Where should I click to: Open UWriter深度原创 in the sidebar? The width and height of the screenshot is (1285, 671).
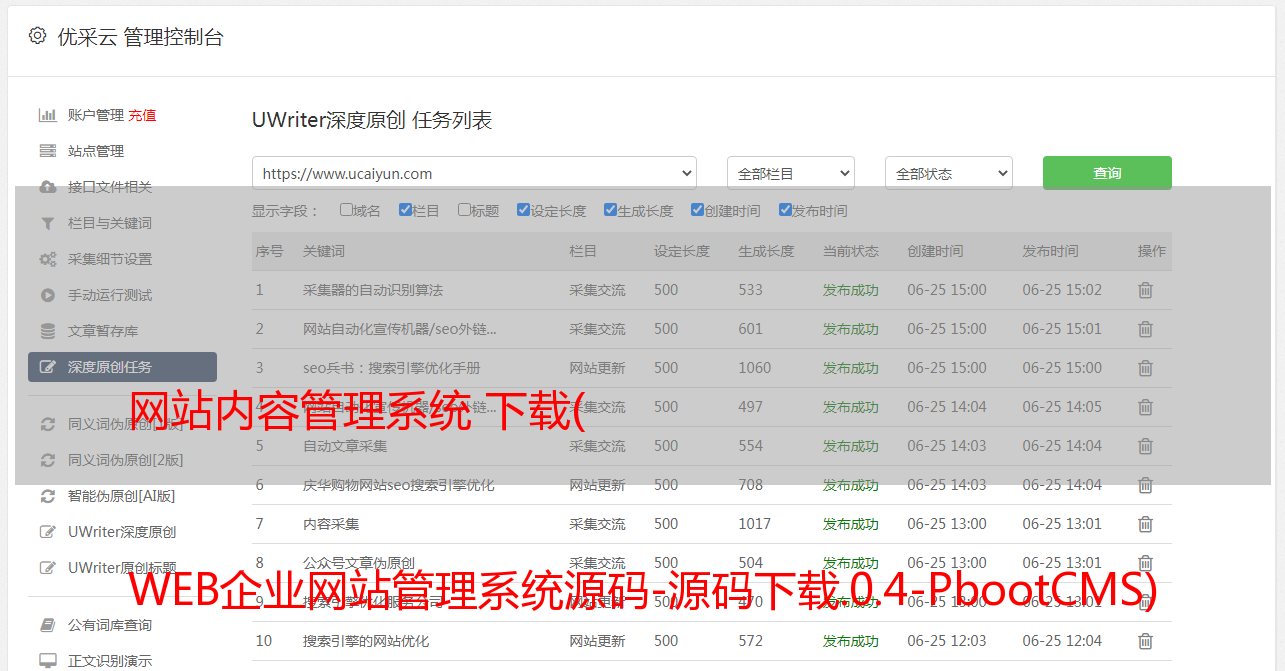(122, 532)
